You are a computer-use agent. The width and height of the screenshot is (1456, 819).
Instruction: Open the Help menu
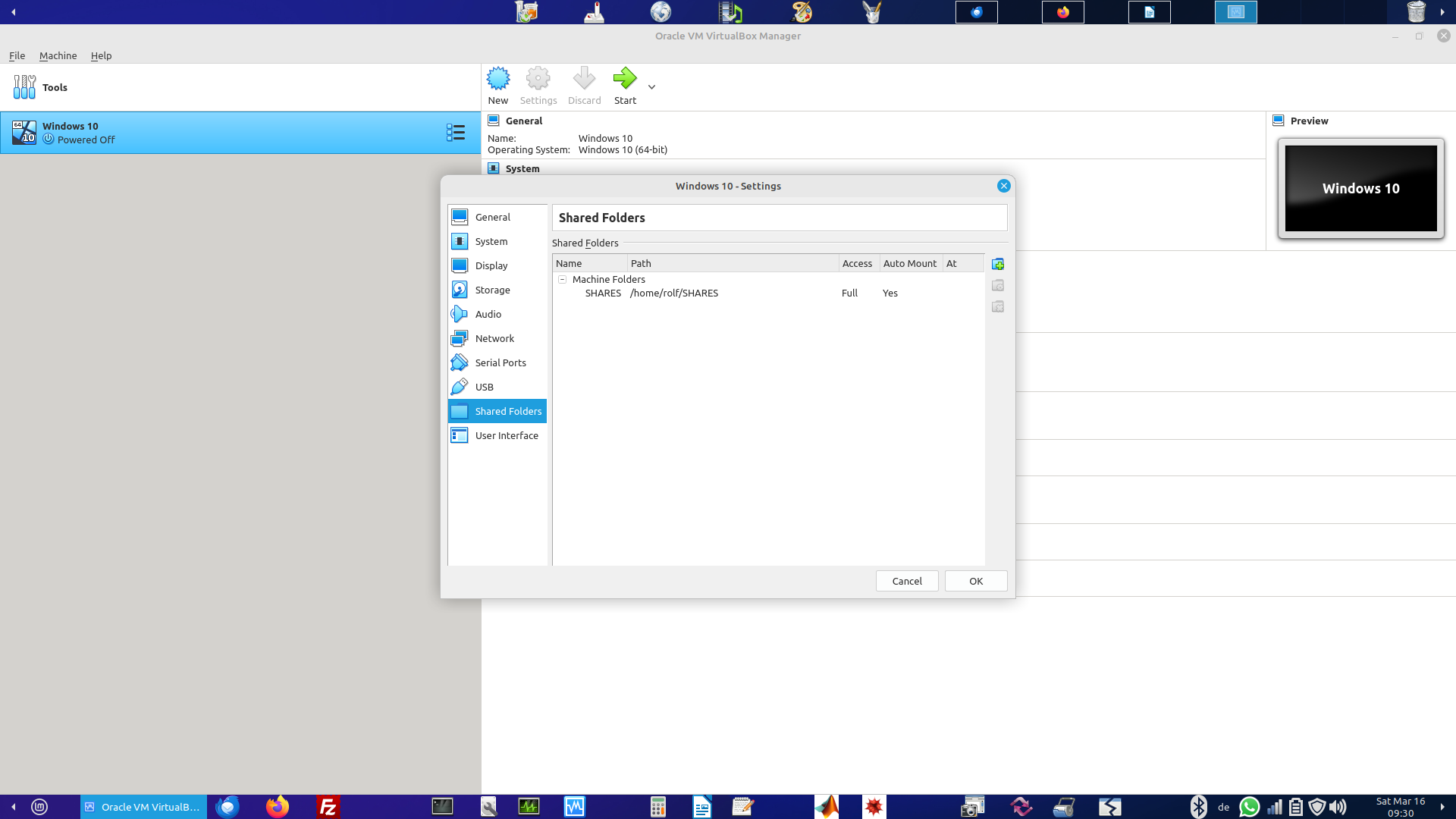(101, 55)
